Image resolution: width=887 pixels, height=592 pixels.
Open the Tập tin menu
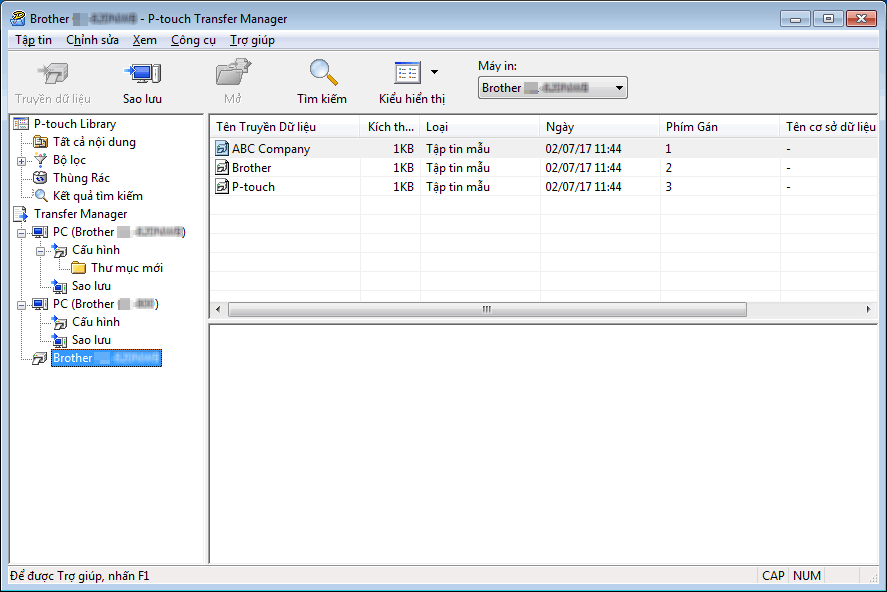[x=33, y=40]
